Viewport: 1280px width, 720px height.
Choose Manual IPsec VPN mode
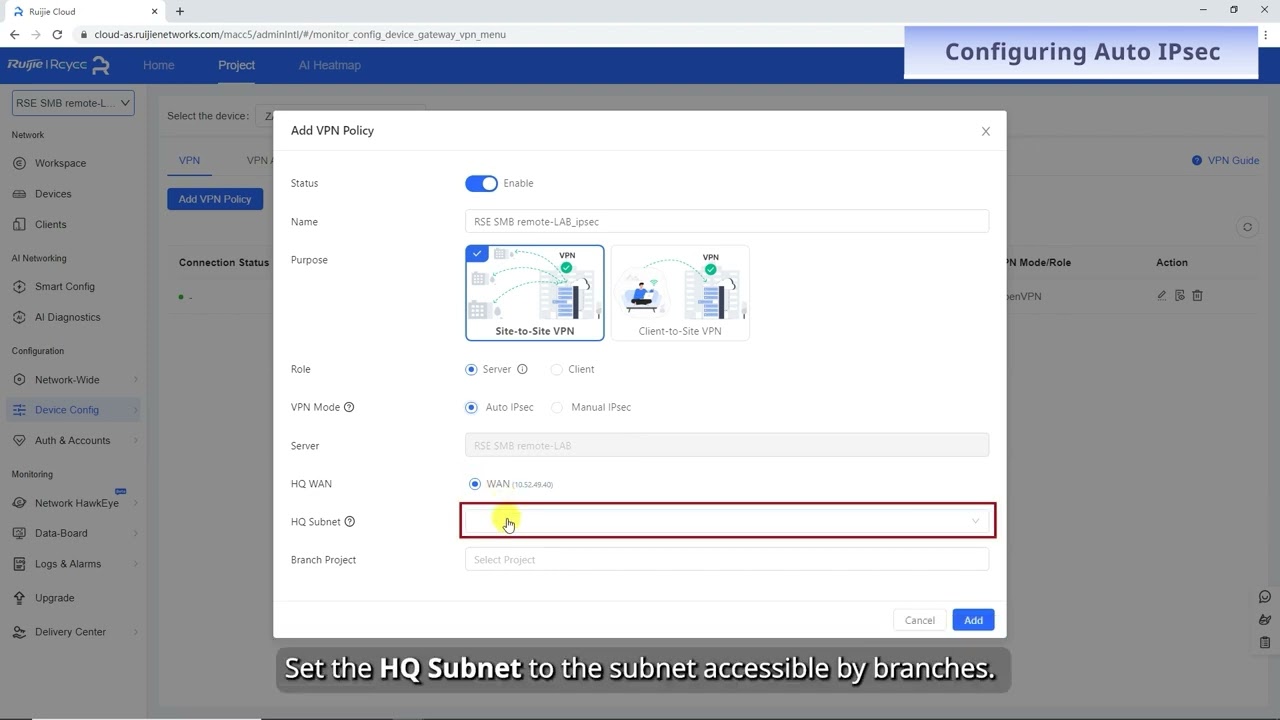(557, 407)
